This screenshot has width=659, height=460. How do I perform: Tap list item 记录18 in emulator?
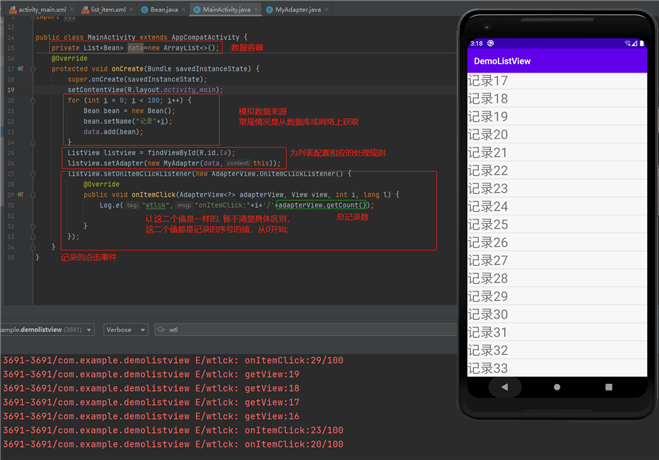557,99
